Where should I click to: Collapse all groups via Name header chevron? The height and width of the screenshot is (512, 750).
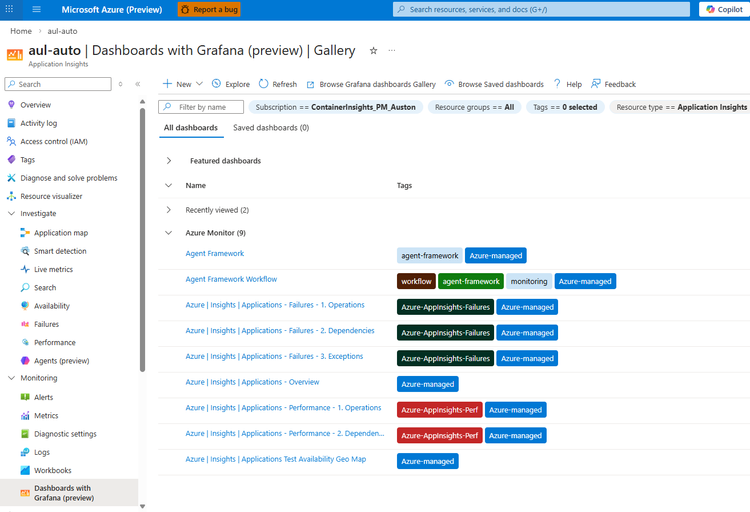point(169,185)
